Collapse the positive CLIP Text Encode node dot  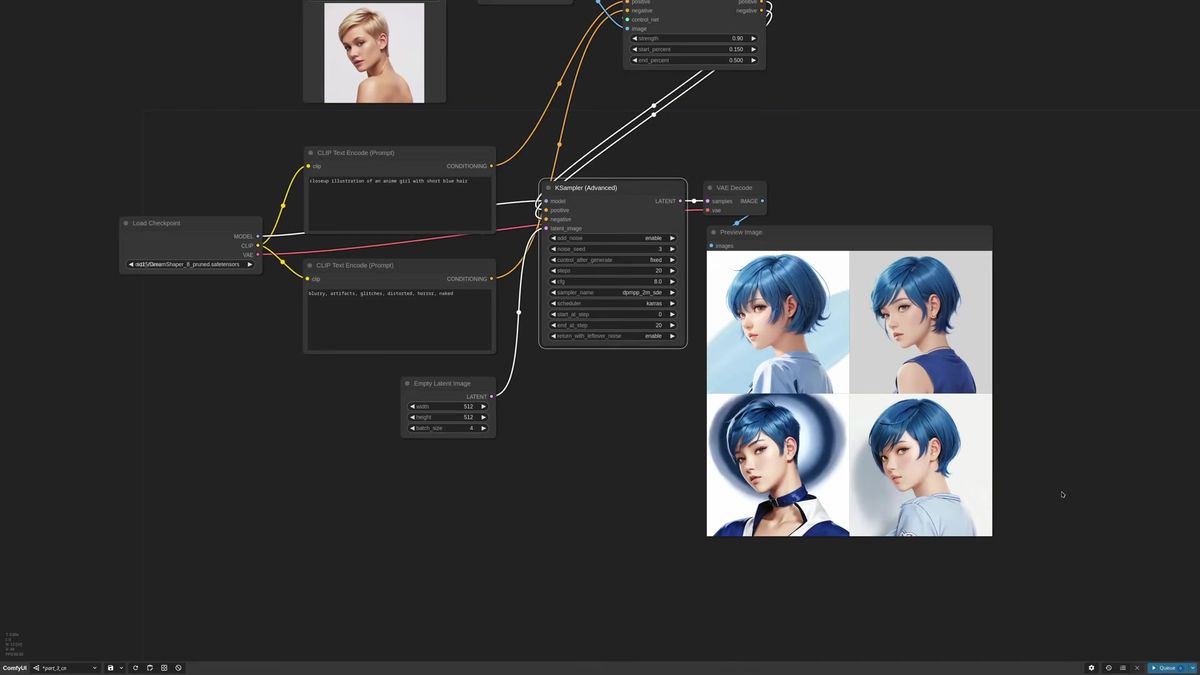click(311, 153)
